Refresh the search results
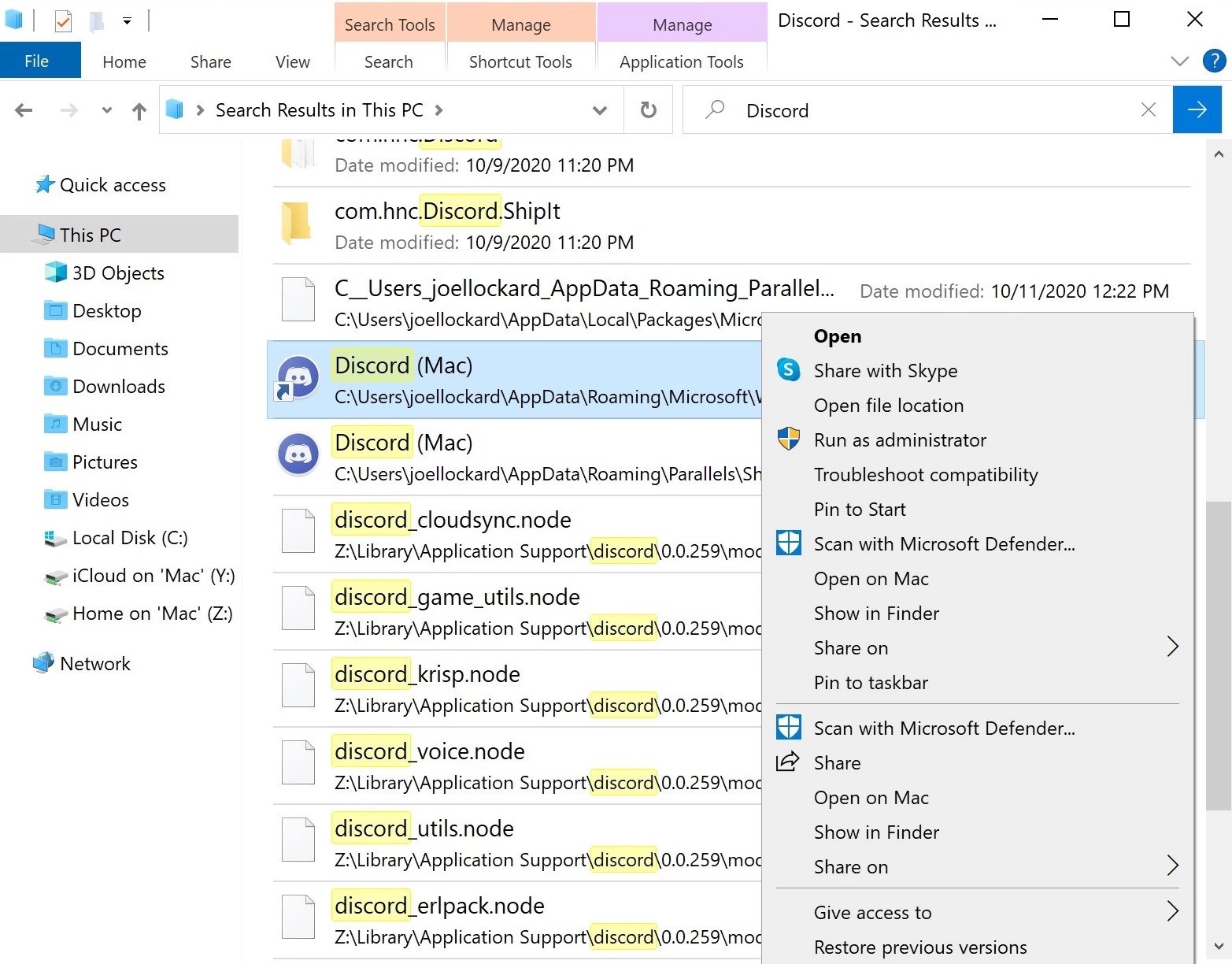 tap(647, 109)
